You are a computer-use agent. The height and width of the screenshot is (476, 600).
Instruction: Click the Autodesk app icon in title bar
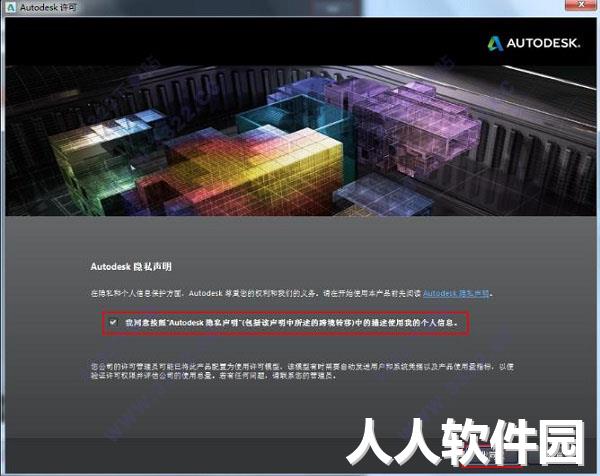[x=11, y=7]
